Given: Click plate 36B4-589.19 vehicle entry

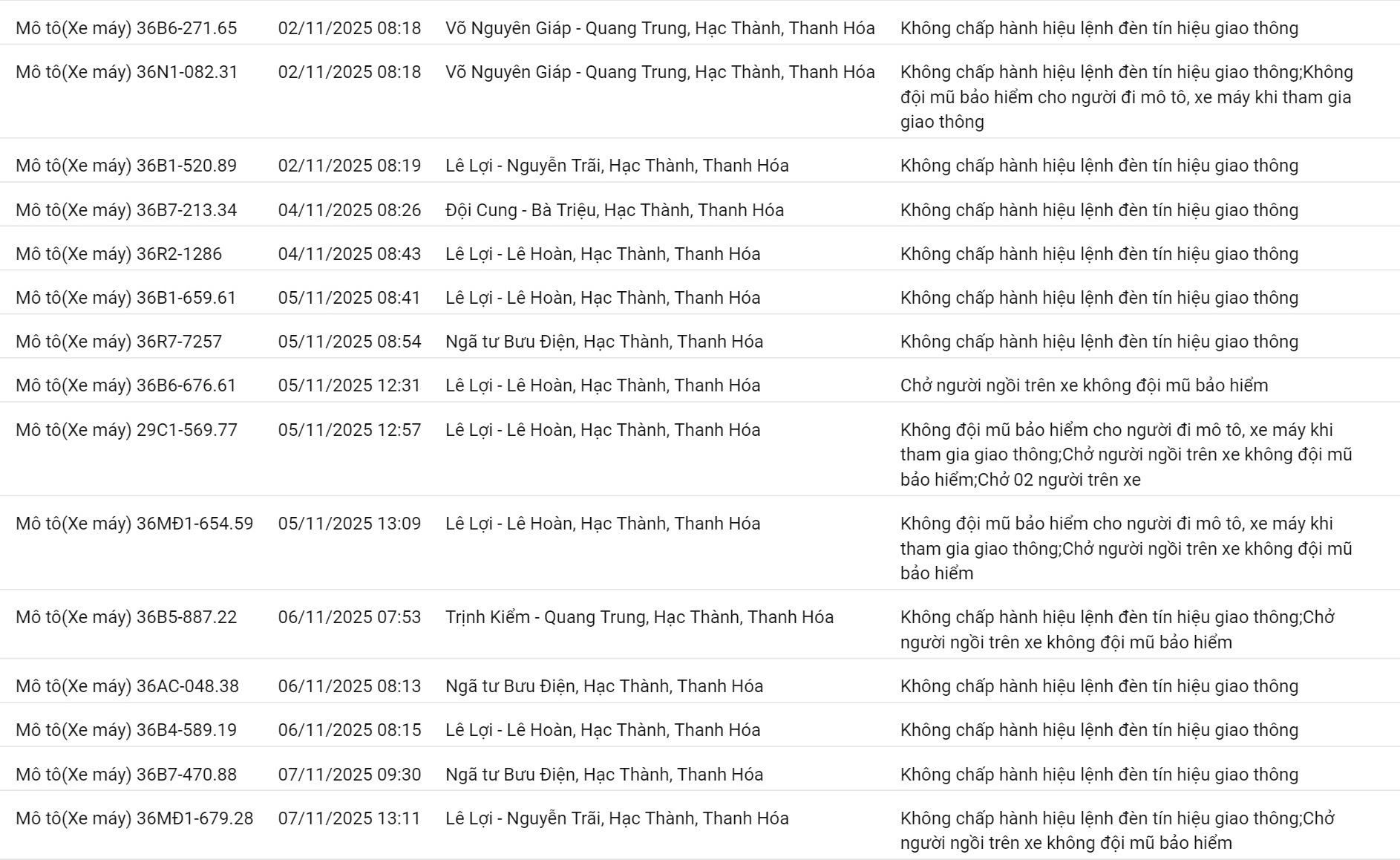Looking at the screenshot, I should pos(126,730).
